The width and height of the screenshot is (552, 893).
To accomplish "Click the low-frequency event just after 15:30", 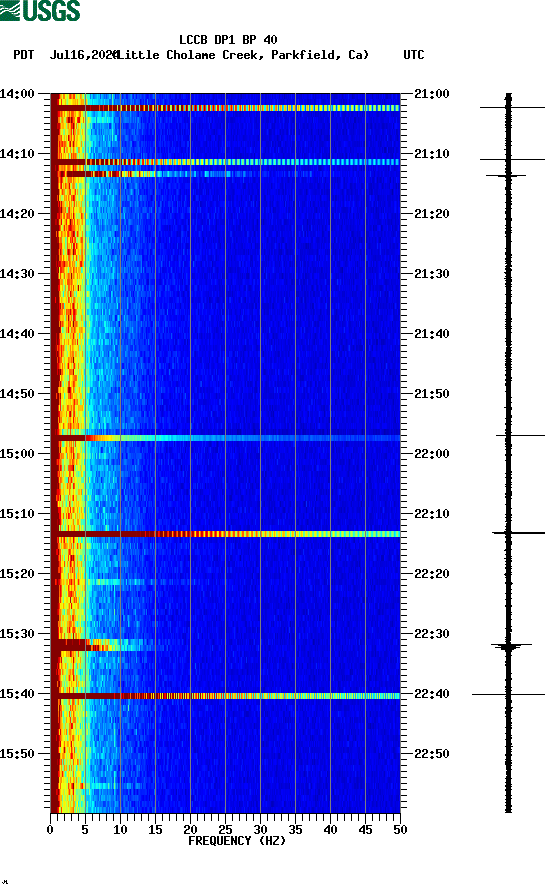I will click(103, 645).
